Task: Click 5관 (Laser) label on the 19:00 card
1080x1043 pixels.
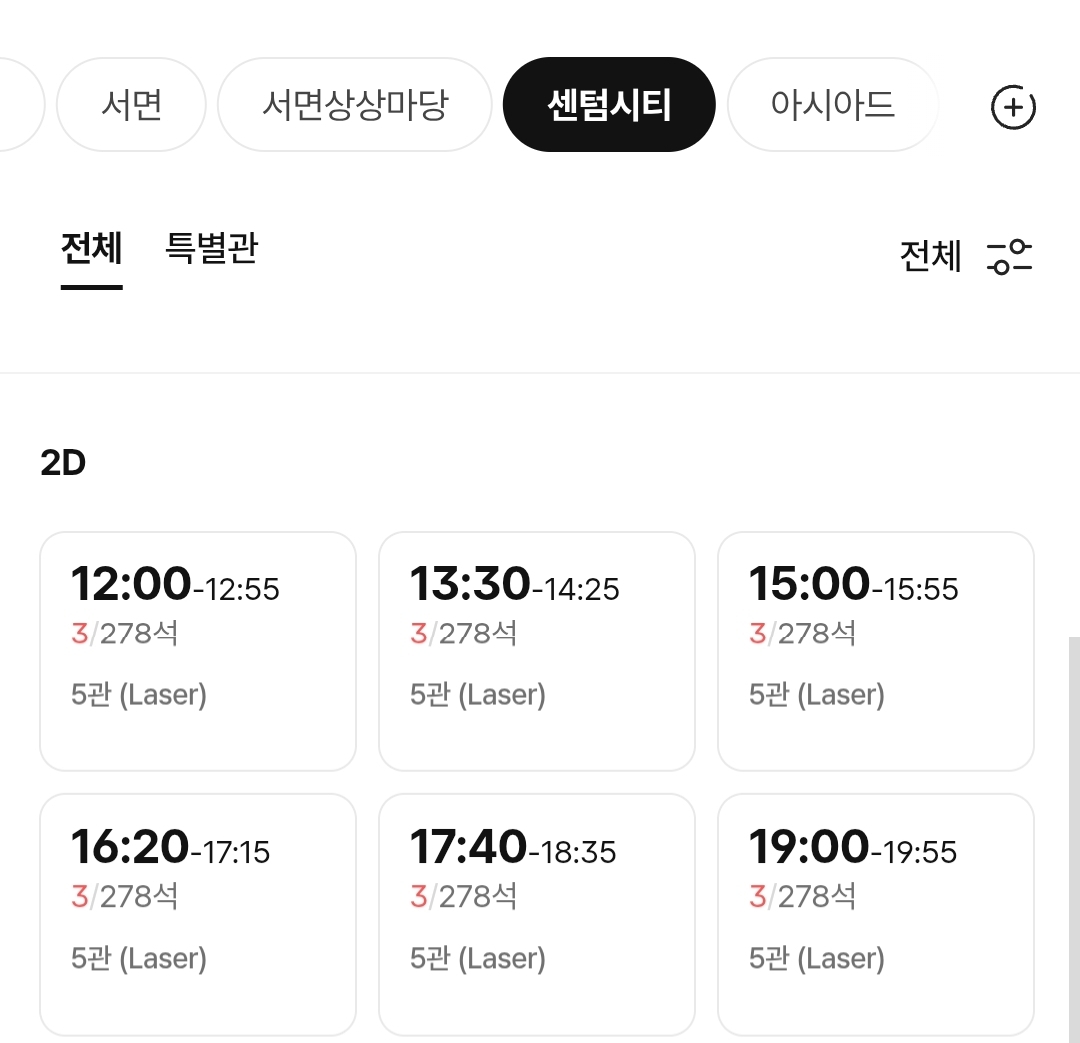Action: (817, 958)
